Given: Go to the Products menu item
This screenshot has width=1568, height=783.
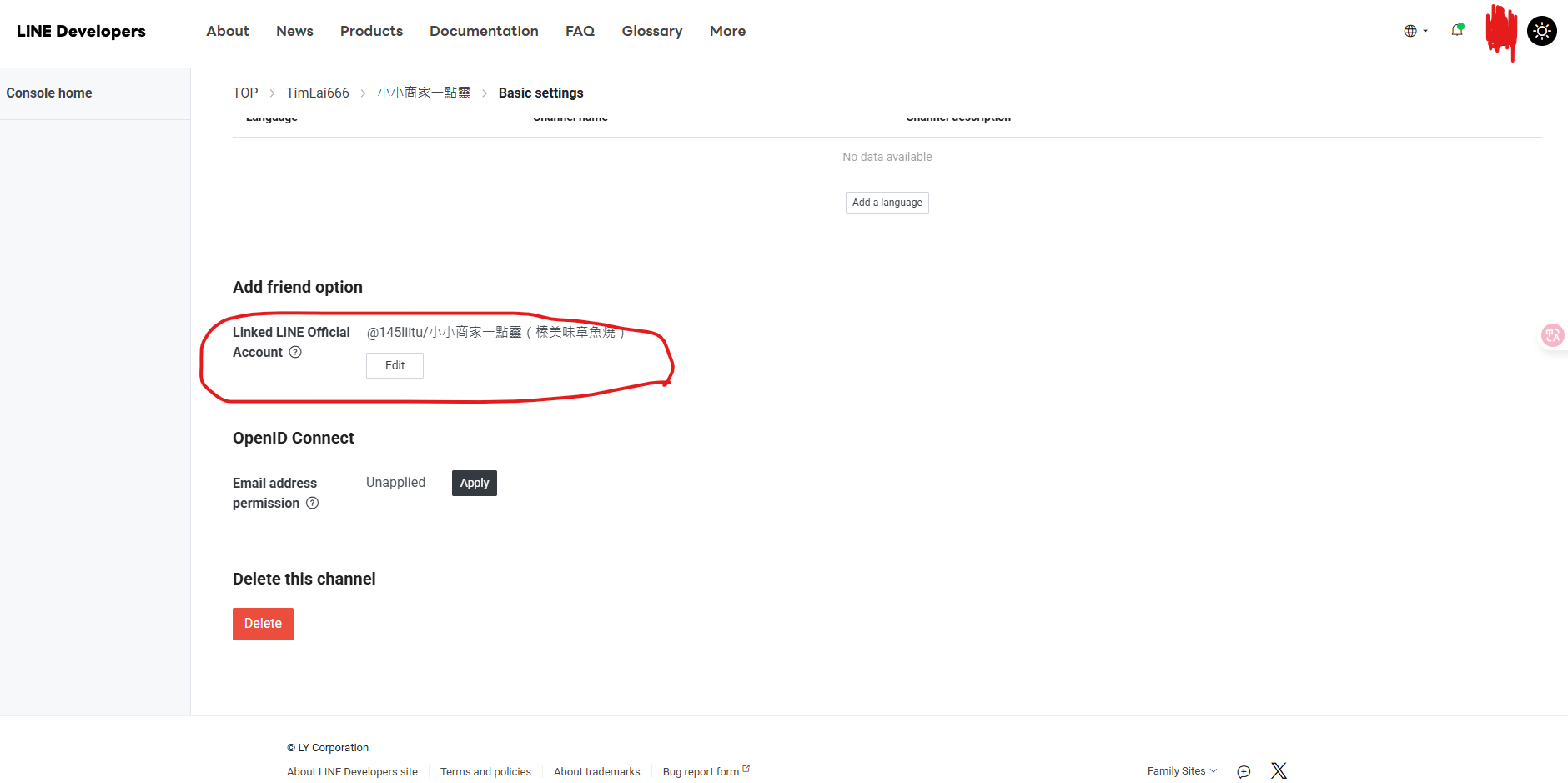Looking at the screenshot, I should pyautogui.click(x=371, y=31).
